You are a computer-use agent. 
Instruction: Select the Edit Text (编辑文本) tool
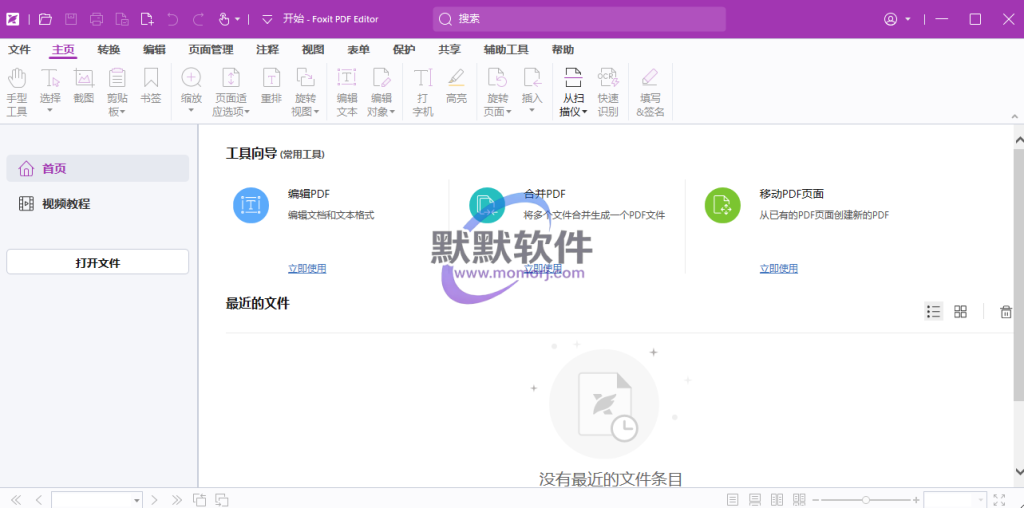[347, 91]
